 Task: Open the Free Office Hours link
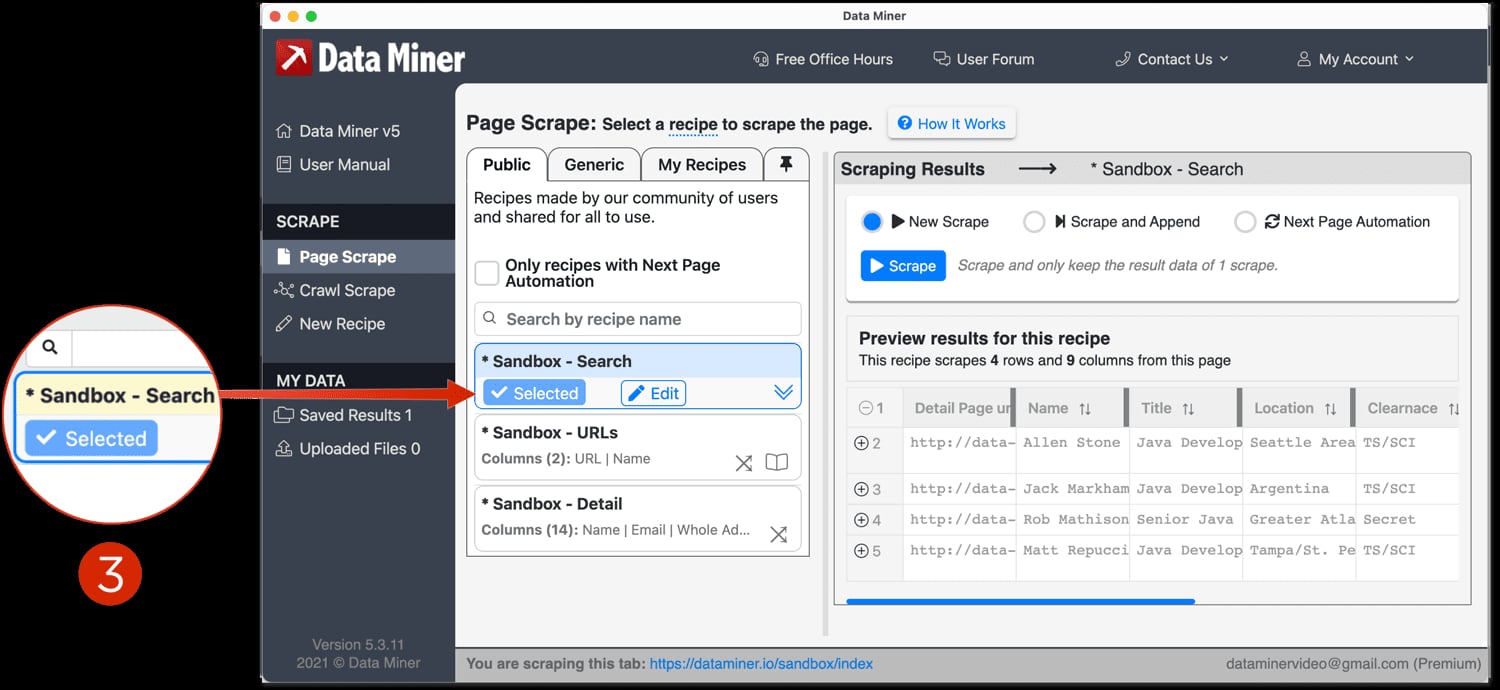click(823, 59)
